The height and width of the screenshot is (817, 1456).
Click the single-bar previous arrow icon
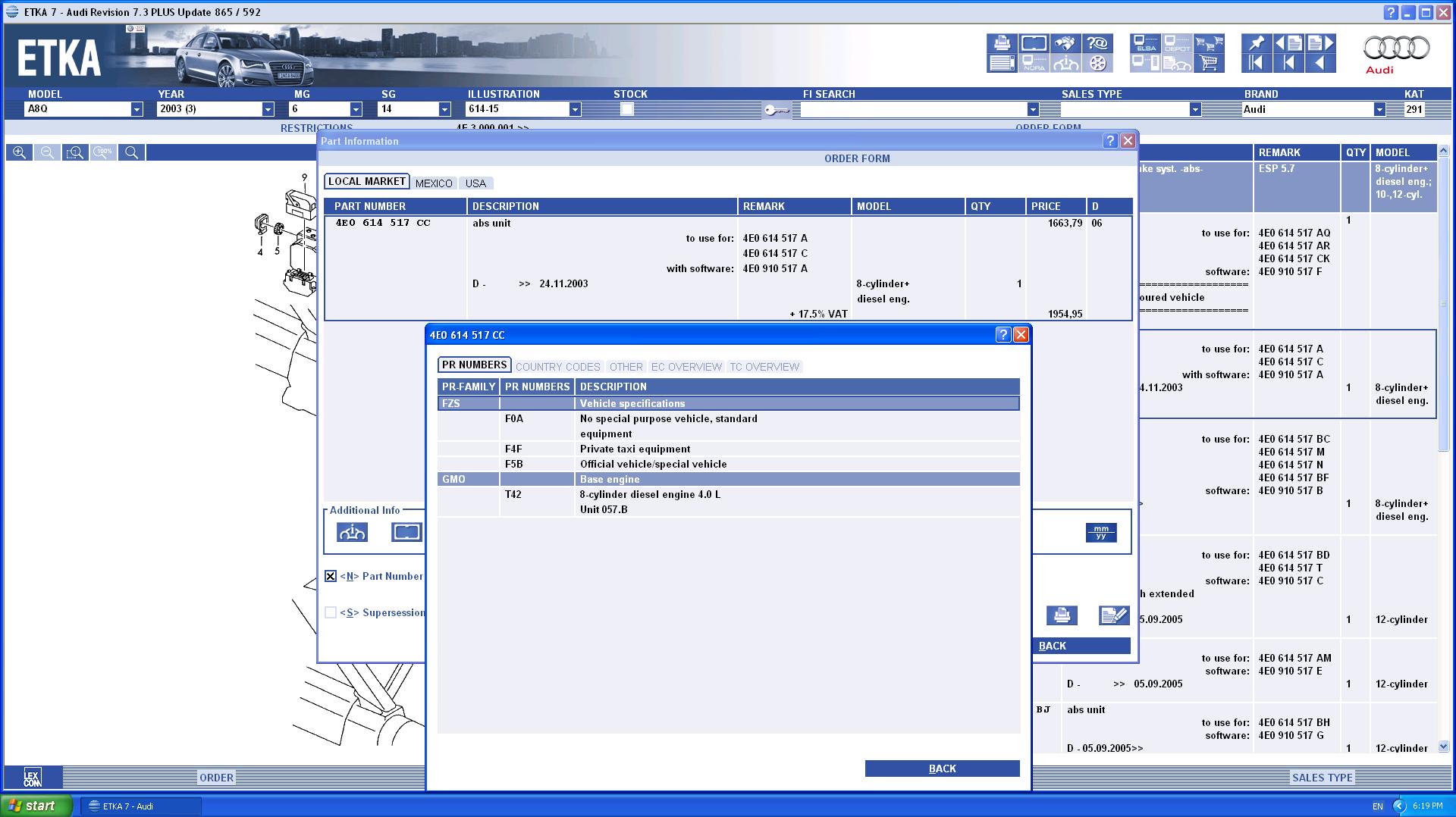[1288, 64]
